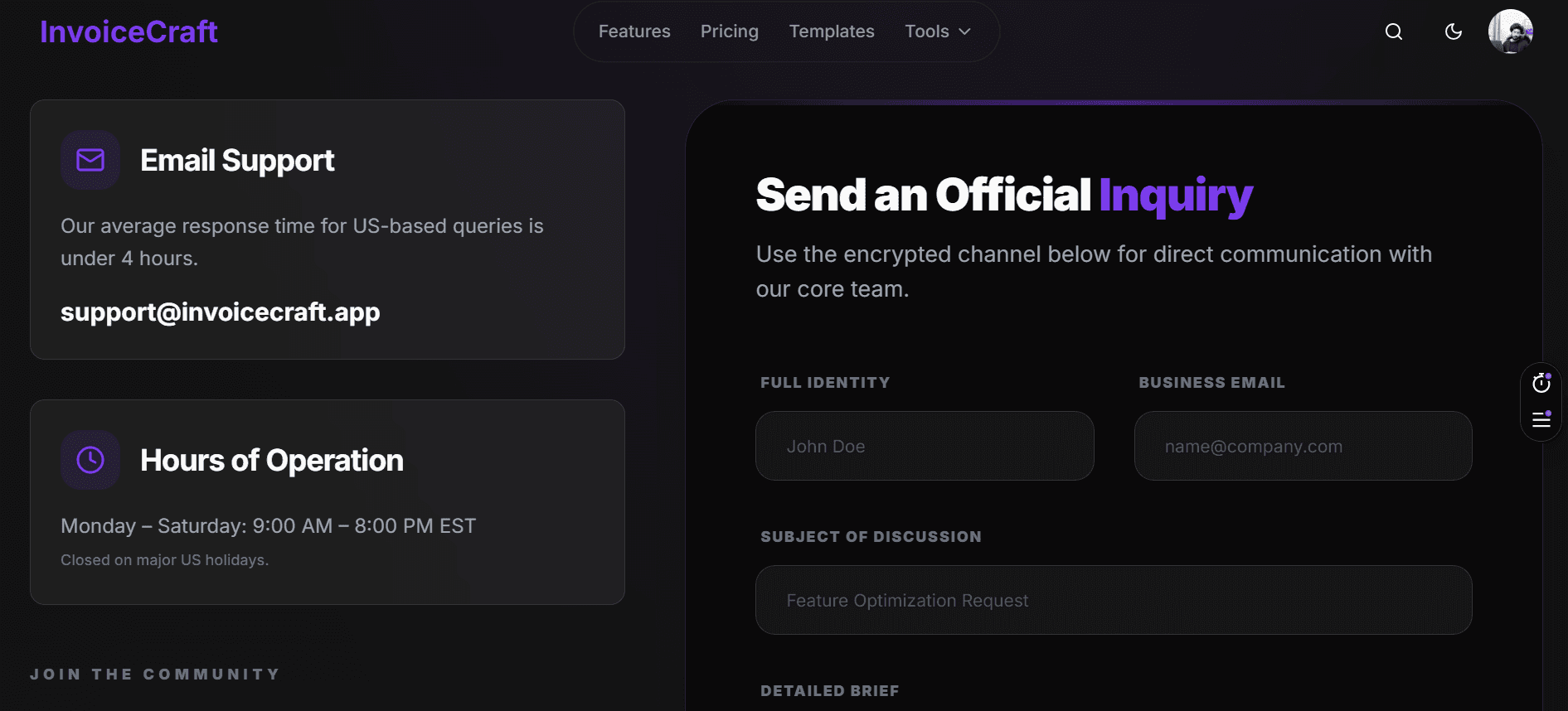Screen dimensions: 1568x711
Task: Click the Email Support card heading
Action: coord(237,160)
